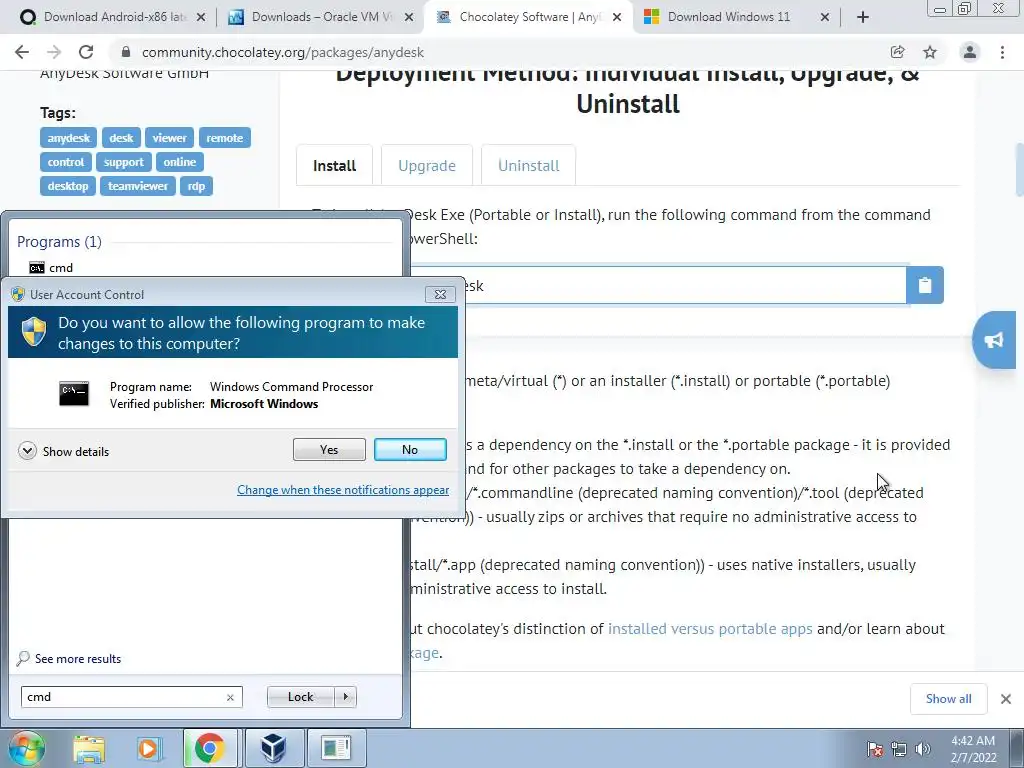Click Action Center flag in system tray
This screenshot has height=768, width=1024.
point(874,749)
